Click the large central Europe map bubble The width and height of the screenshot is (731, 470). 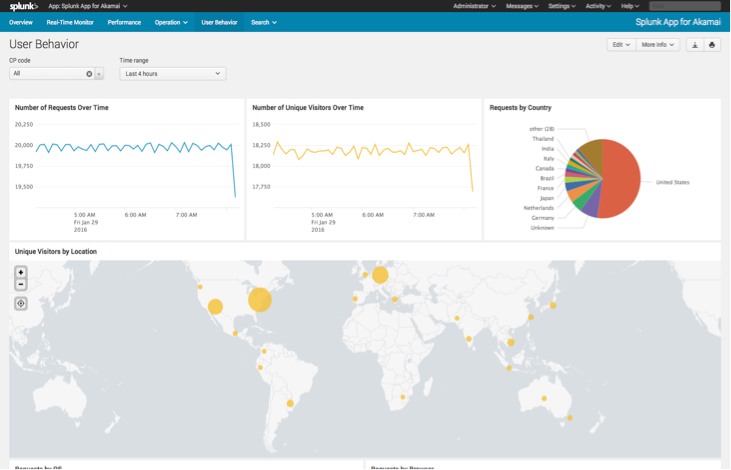(x=380, y=275)
